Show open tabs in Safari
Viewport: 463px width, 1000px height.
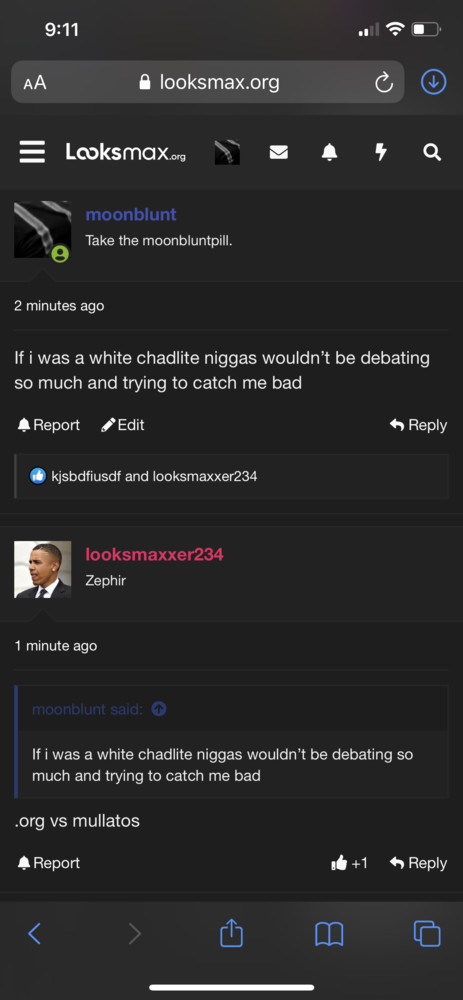427,934
